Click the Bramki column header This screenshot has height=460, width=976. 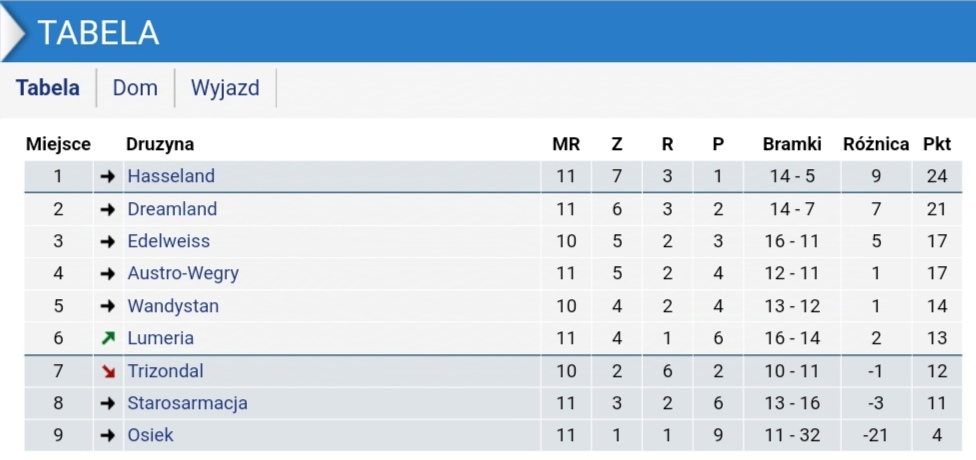[792, 144]
